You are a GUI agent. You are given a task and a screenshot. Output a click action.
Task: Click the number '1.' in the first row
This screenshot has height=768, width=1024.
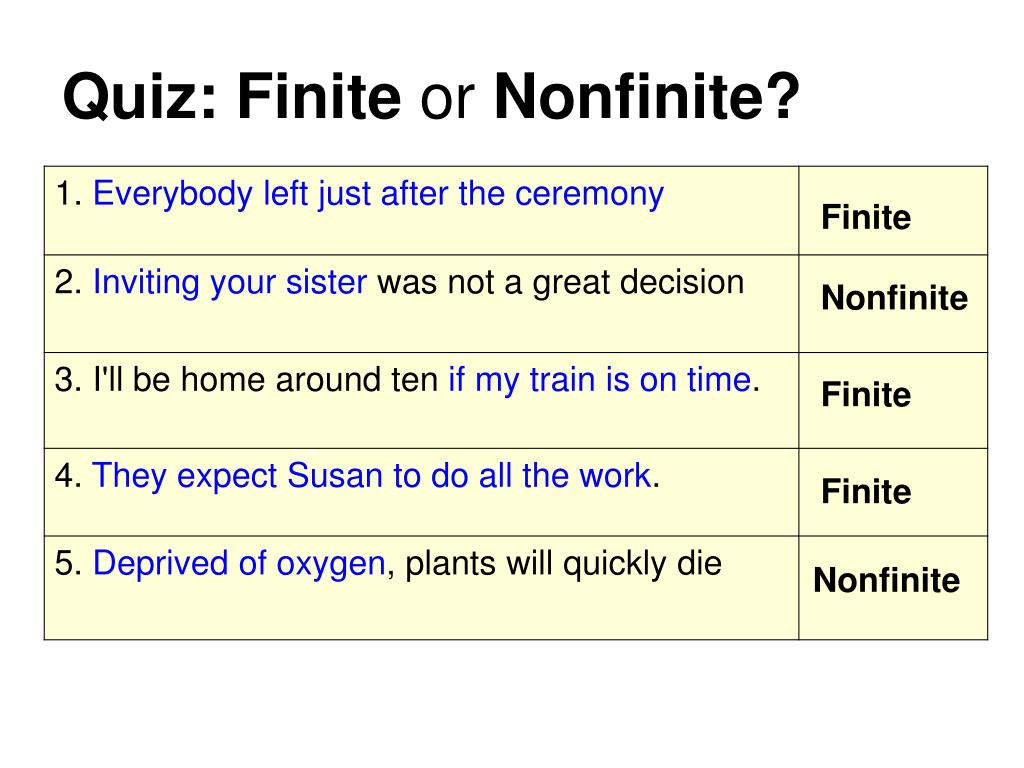coord(69,194)
